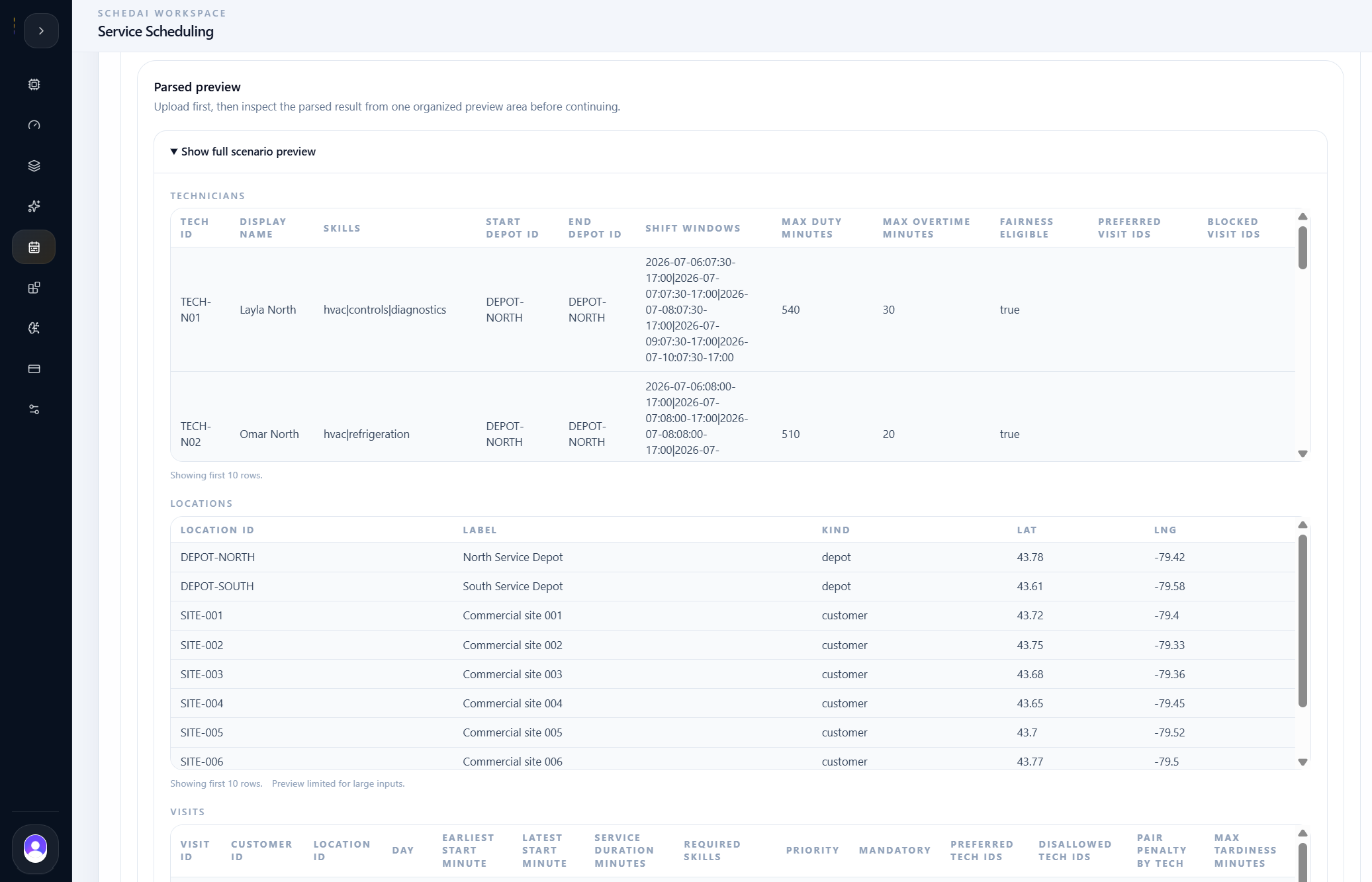Click the Priority column header in Visits
Screen dimensions: 1372x882
[x=812, y=850]
